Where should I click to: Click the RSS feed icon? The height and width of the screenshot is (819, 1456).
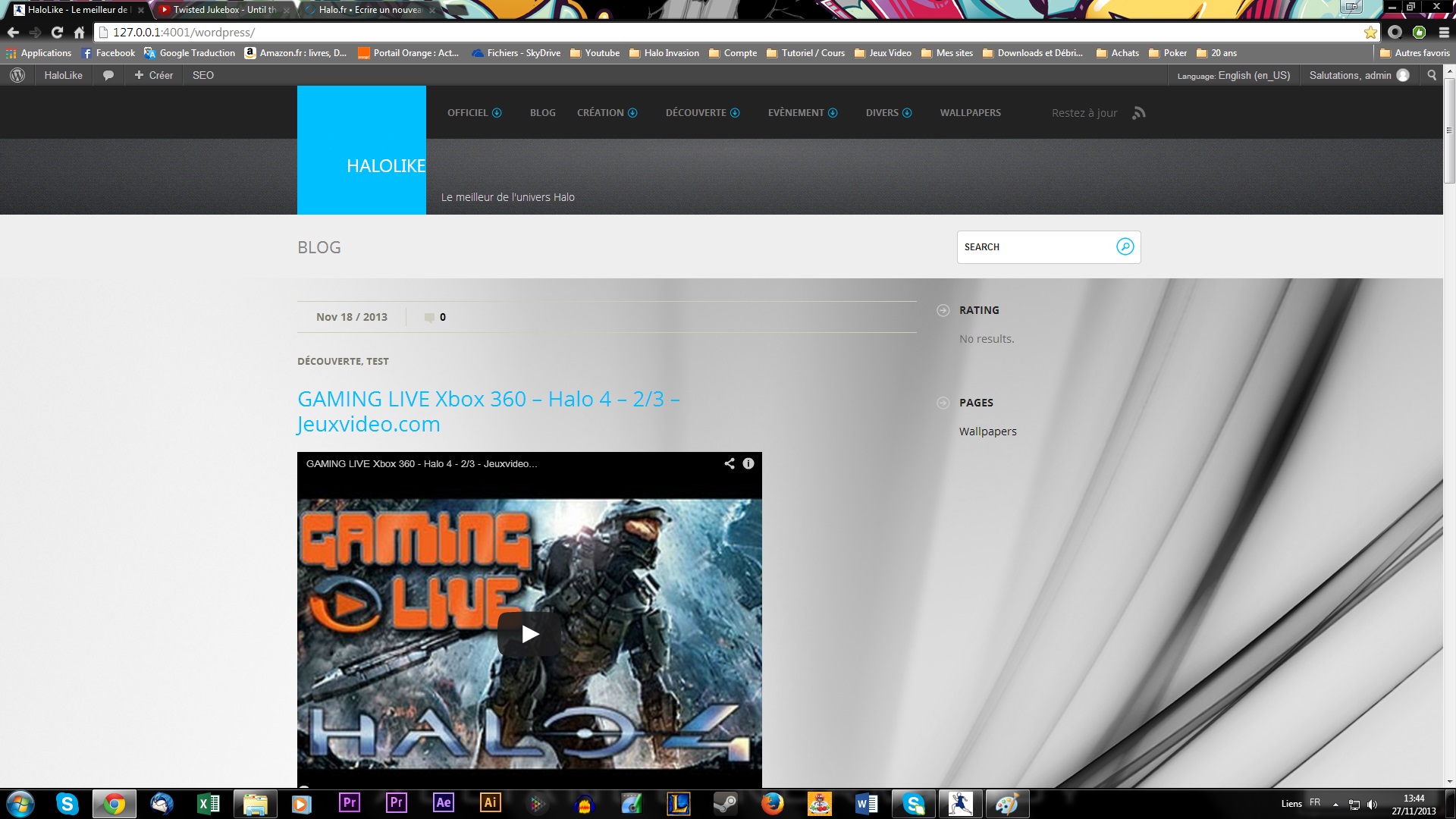coord(1138,113)
